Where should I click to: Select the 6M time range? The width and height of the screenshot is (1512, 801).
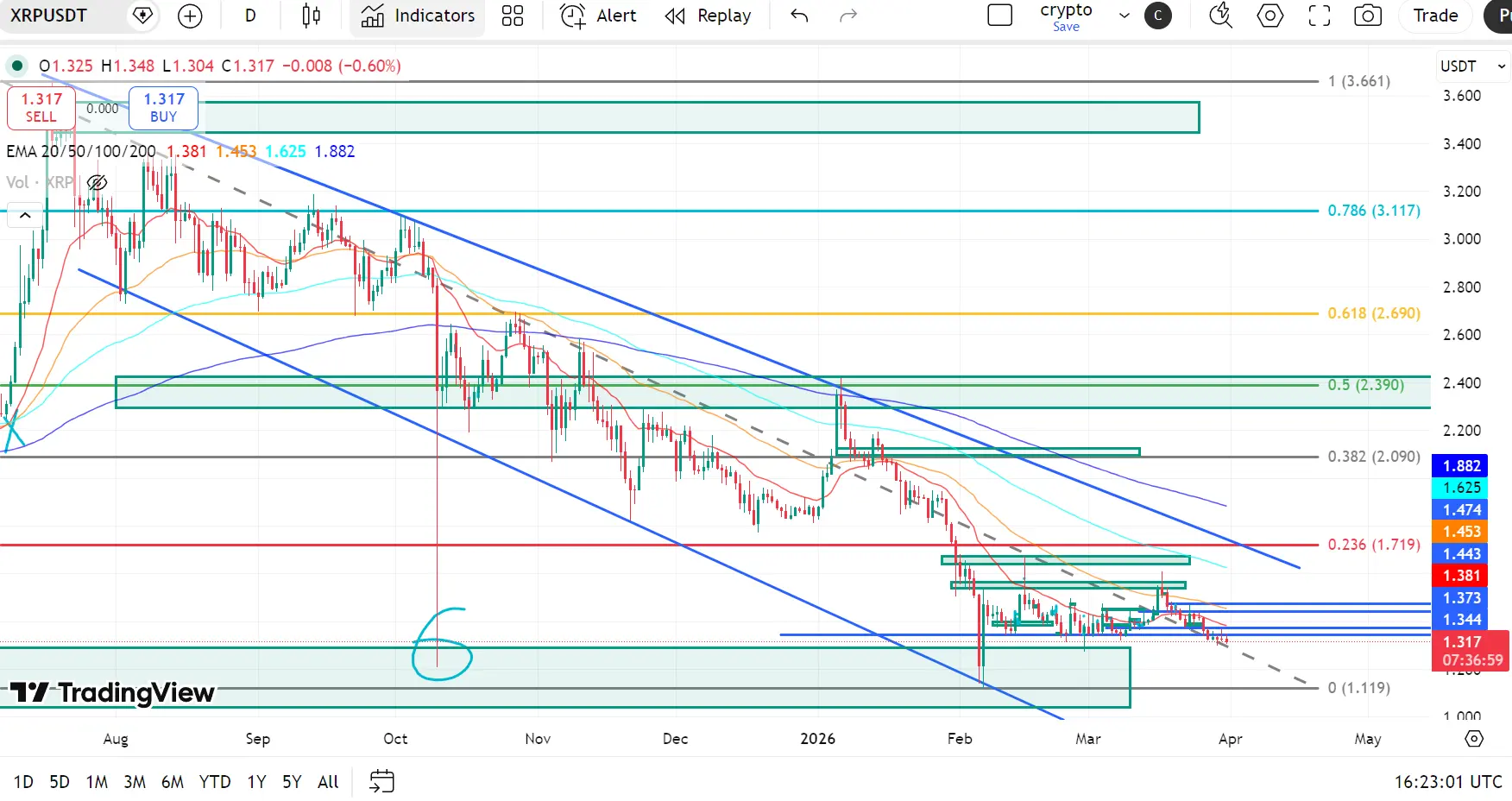173,782
